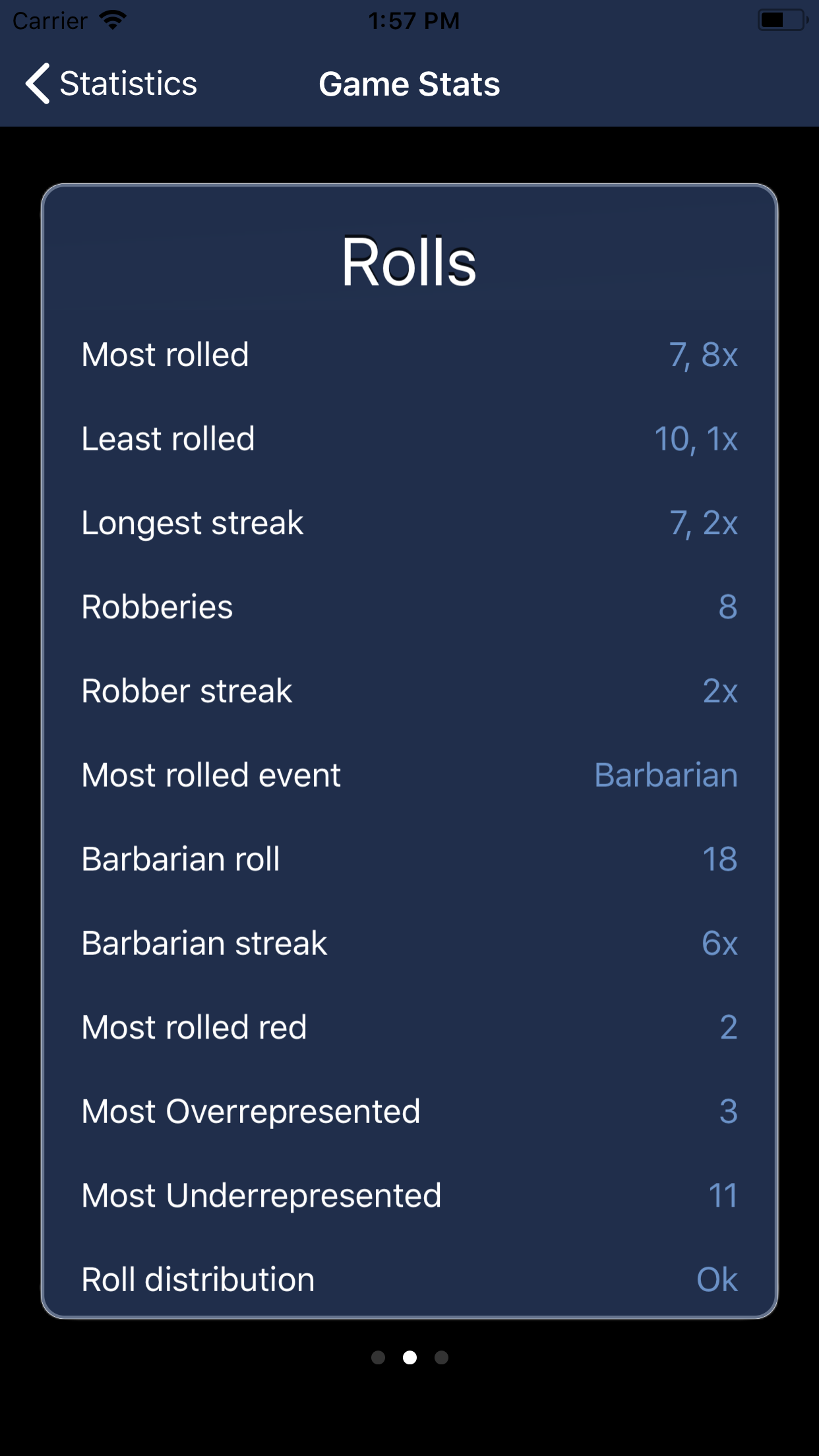Viewport: 819px width, 1456px height.
Task: Select the Least rolled row
Action: 409,439
